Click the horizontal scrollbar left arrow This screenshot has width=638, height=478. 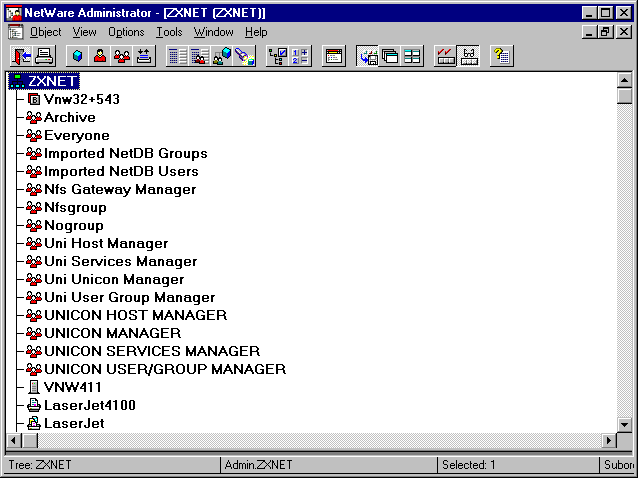(x=13, y=440)
